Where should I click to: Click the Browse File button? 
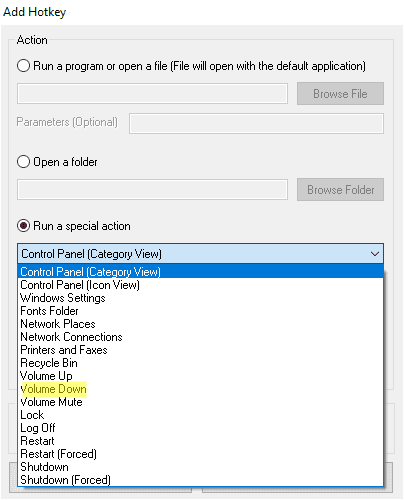click(340, 94)
